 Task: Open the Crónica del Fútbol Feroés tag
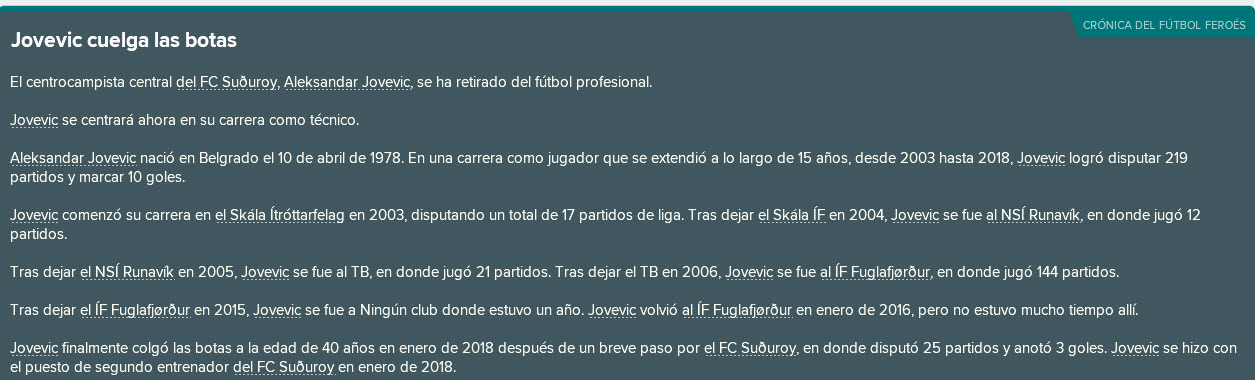click(1164, 24)
